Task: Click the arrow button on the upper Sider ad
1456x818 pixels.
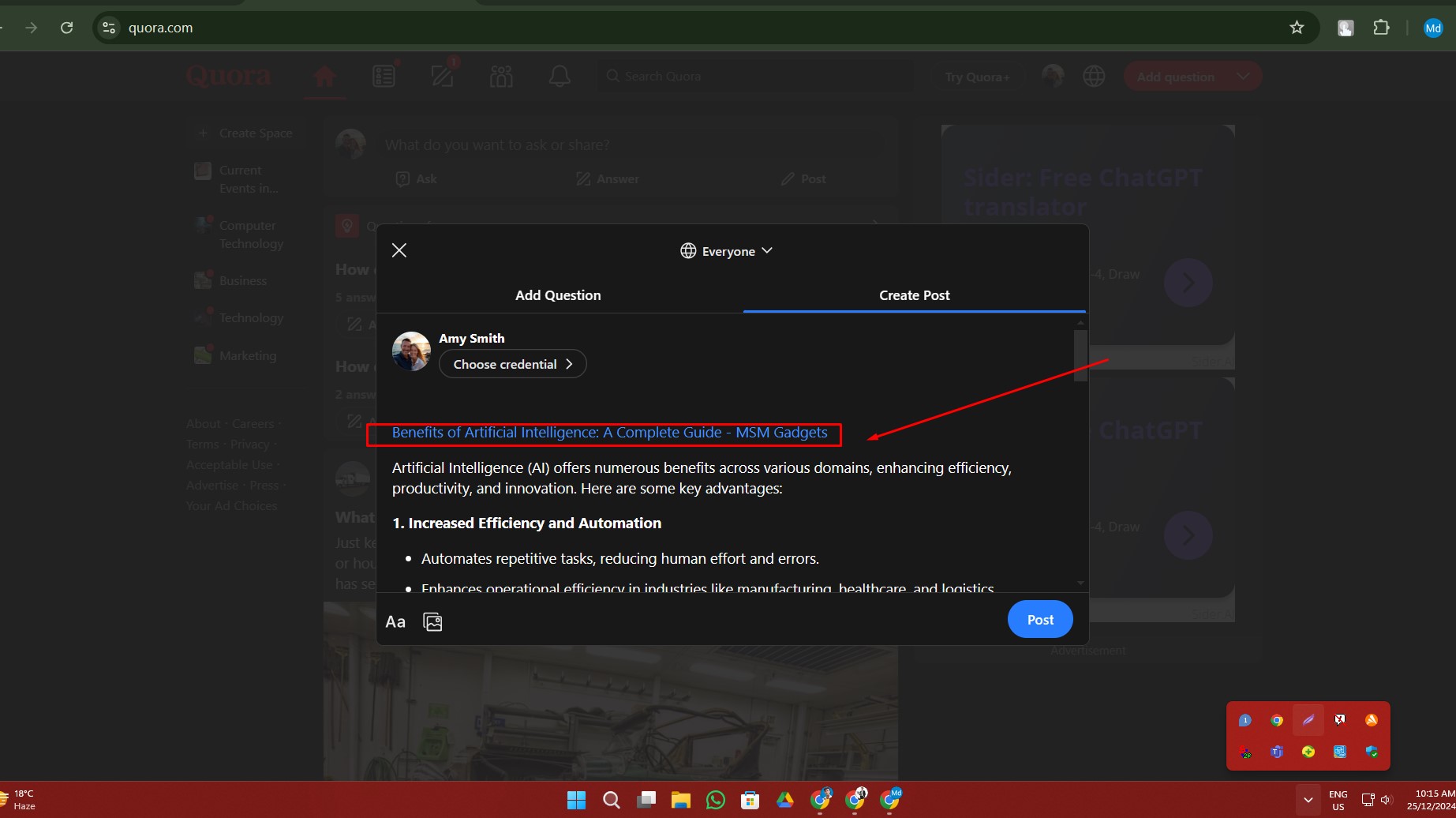Action: [1188, 283]
